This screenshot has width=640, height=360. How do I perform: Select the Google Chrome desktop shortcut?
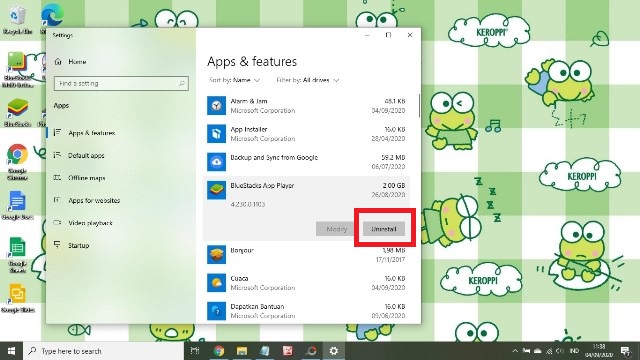pyautogui.click(x=17, y=162)
